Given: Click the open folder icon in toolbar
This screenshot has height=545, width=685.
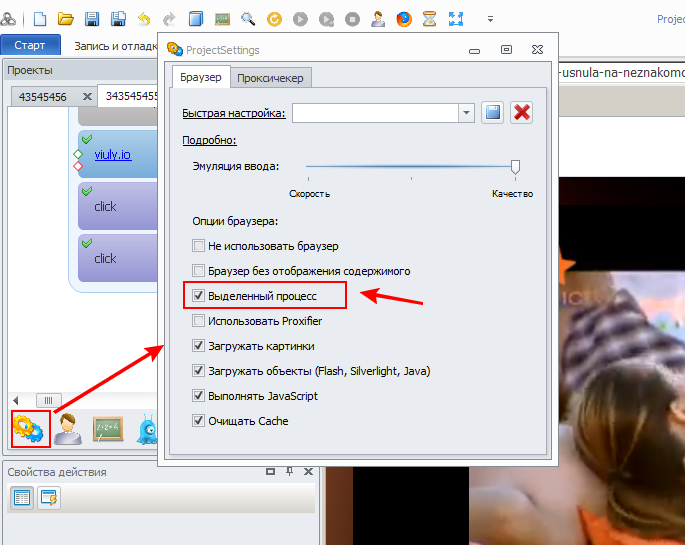Looking at the screenshot, I should click(66, 19).
